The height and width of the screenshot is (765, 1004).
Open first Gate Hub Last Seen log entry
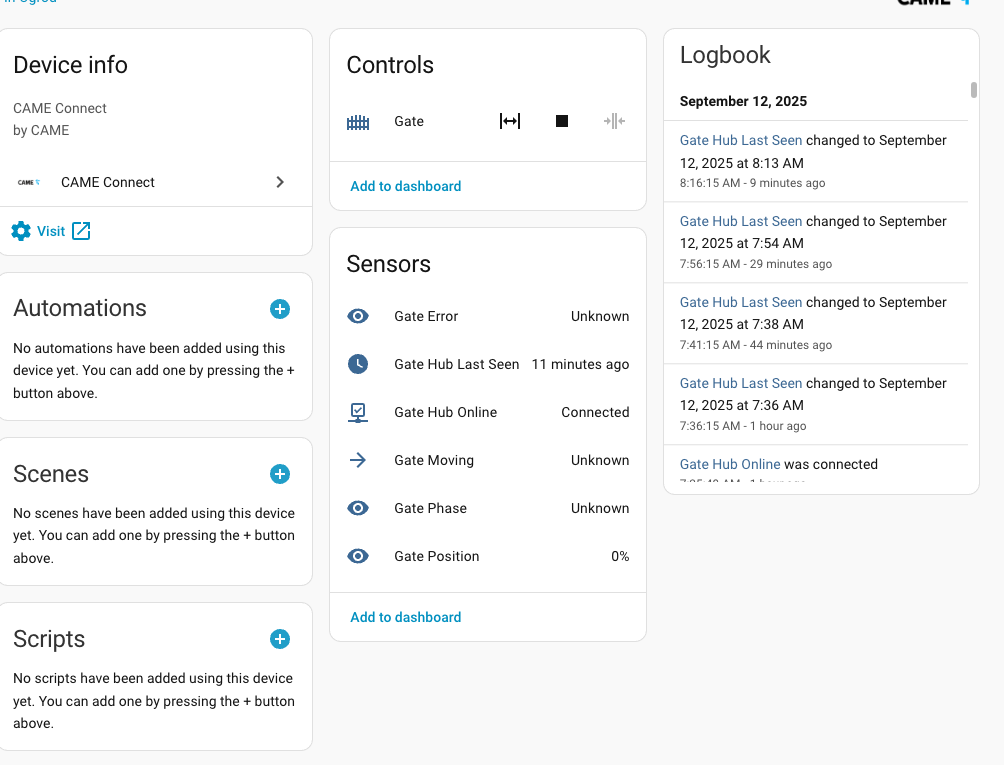741,140
